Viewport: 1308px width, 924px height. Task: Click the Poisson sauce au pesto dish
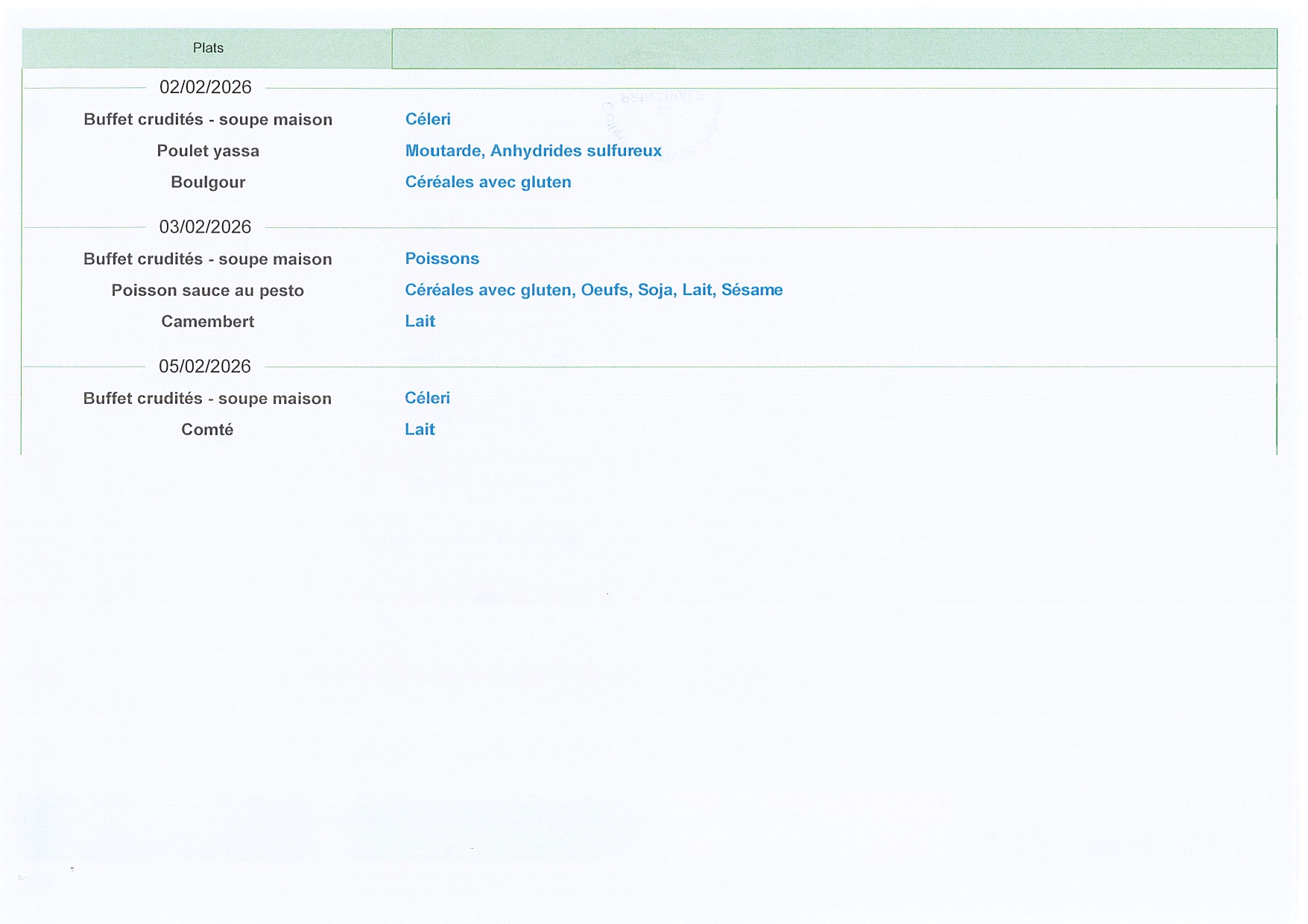point(208,291)
